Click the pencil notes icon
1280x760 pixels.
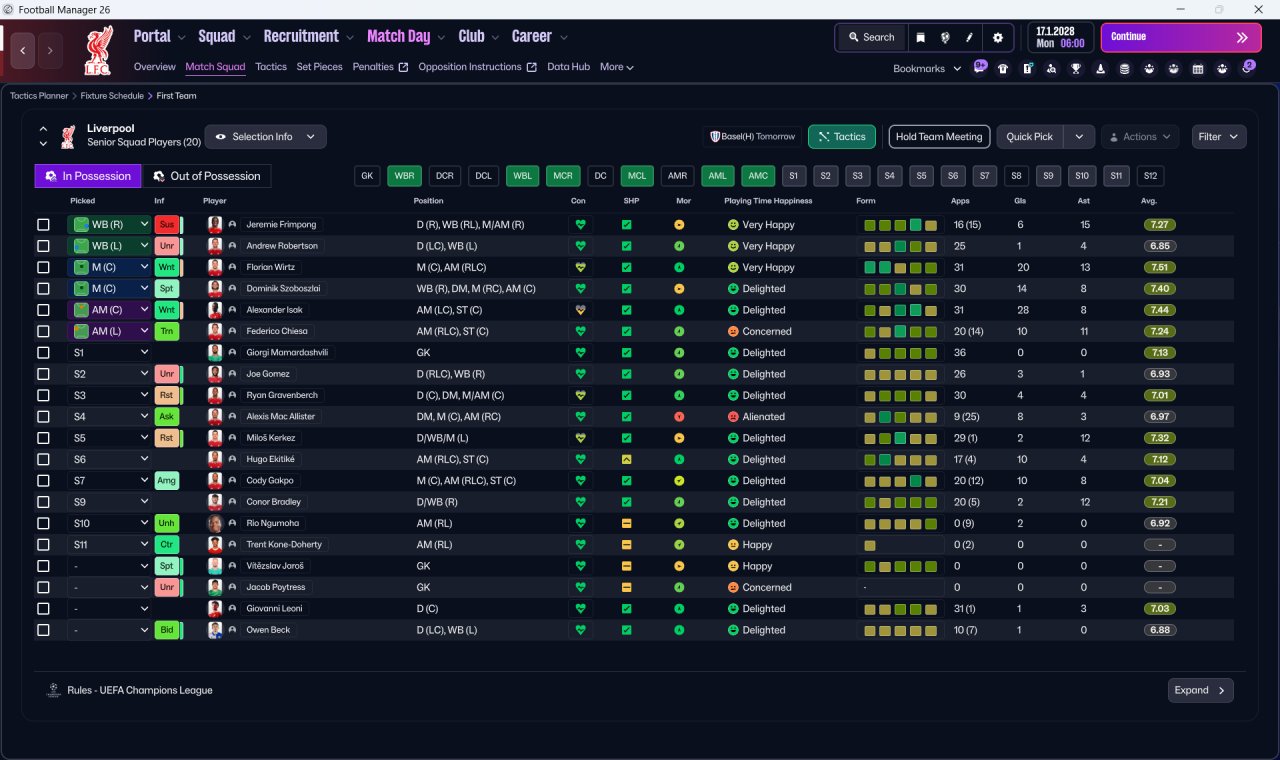coord(969,37)
